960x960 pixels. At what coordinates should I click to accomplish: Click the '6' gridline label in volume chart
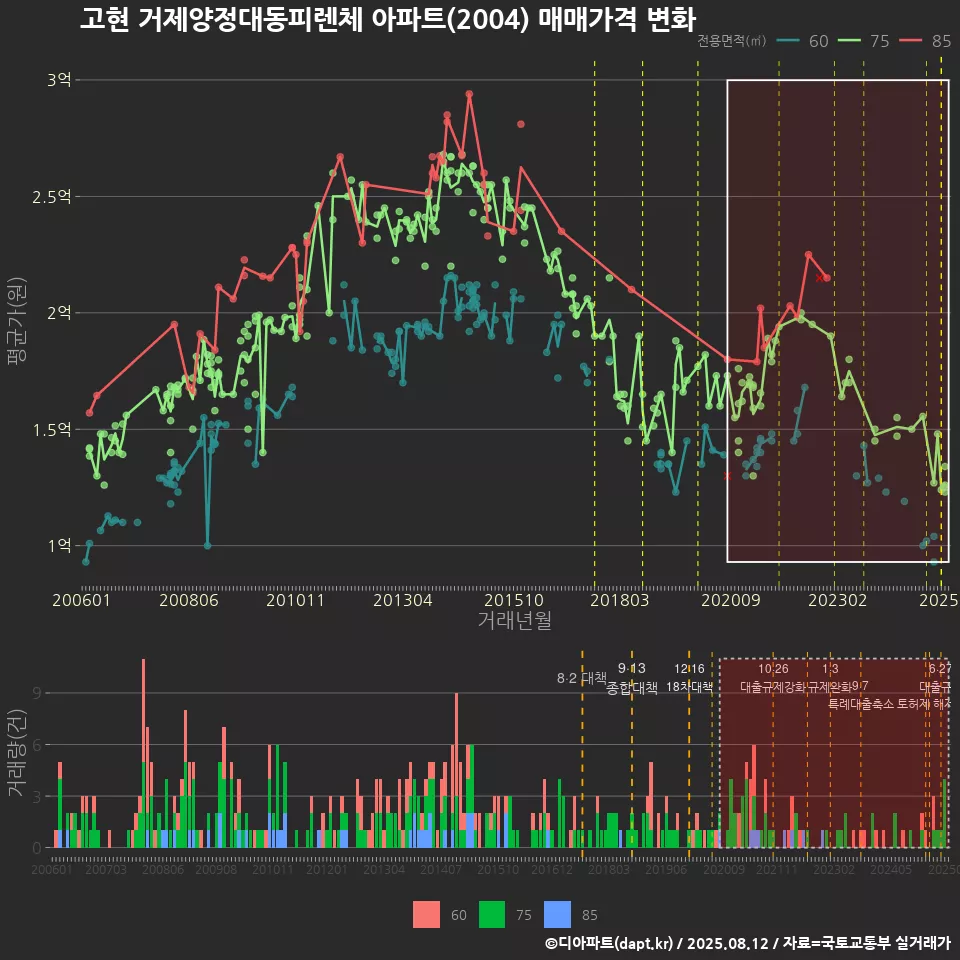(37, 745)
